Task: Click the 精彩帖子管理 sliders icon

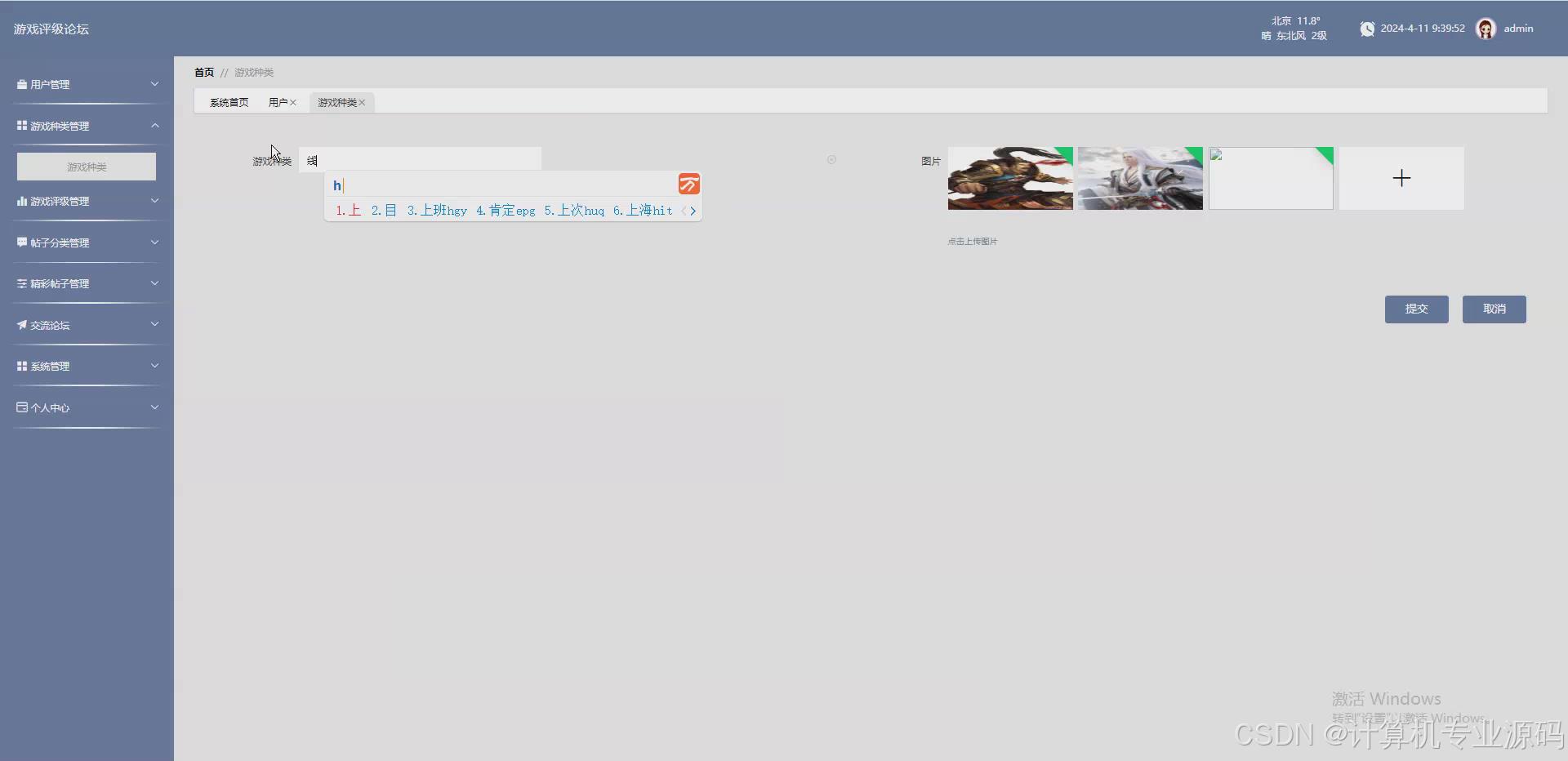Action: pyautogui.click(x=22, y=283)
